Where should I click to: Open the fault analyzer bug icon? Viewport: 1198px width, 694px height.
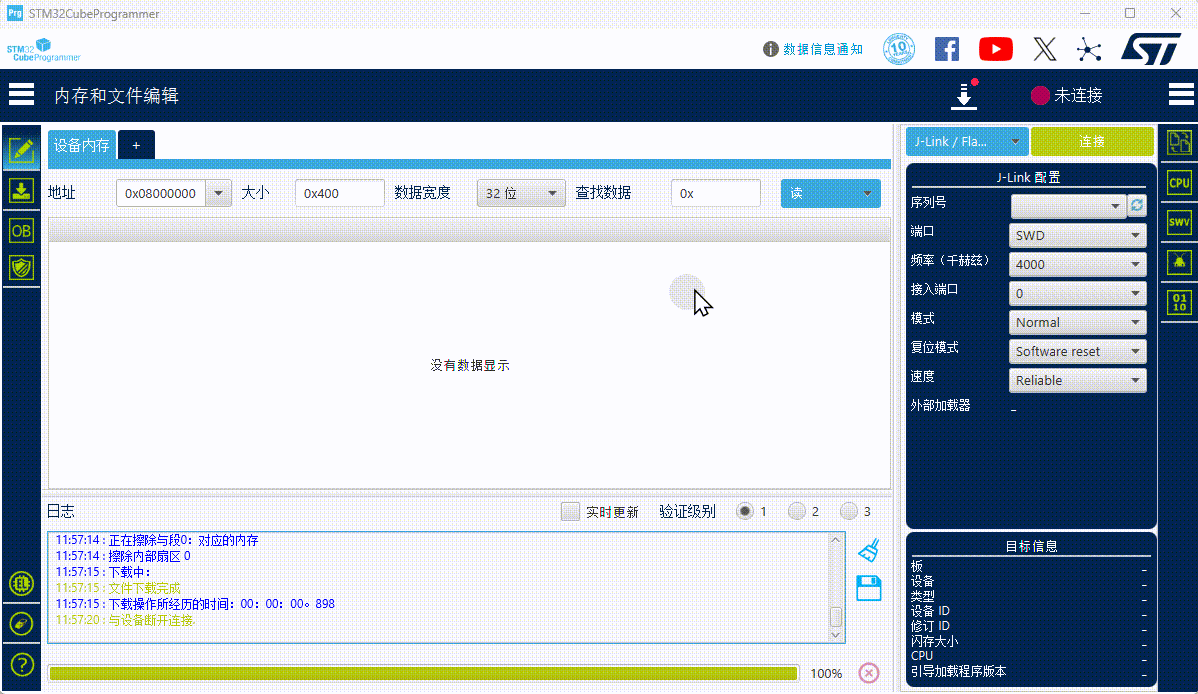click(1179, 262)
